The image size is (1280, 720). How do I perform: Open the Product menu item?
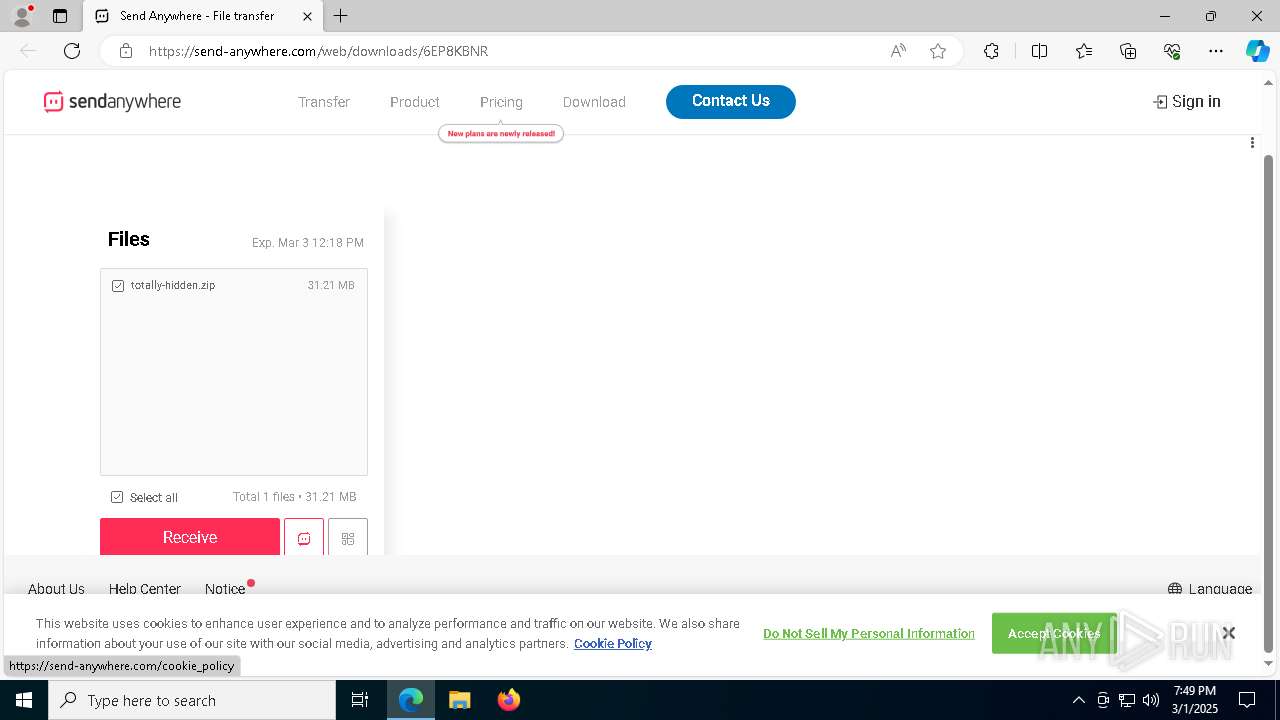click(415, 102)
